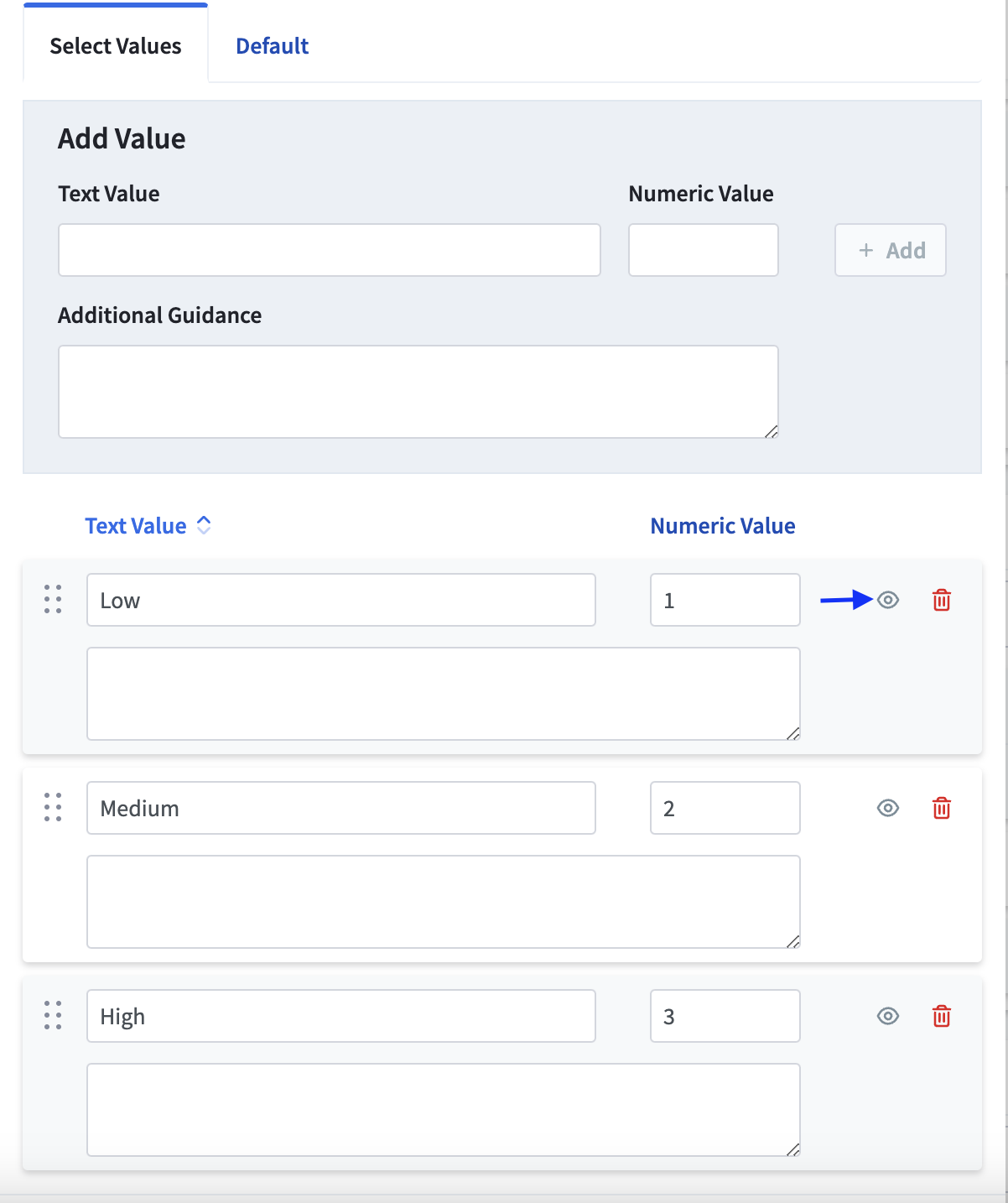
Task: Focus the Add Value Numeric Value field
Action: tap(704, 250)
